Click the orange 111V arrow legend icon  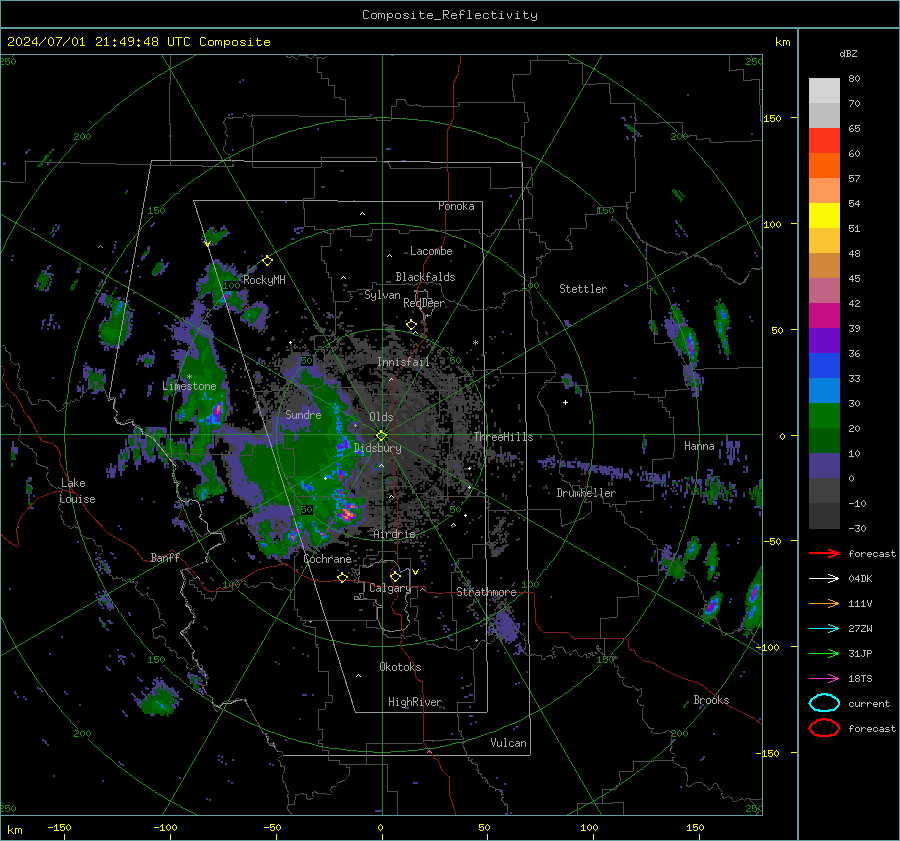tap(824, 603)
